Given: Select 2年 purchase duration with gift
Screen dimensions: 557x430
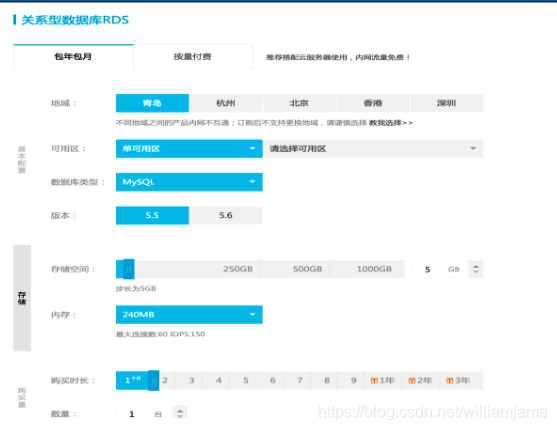Looking at the screenshot, I should click(421, 380).
